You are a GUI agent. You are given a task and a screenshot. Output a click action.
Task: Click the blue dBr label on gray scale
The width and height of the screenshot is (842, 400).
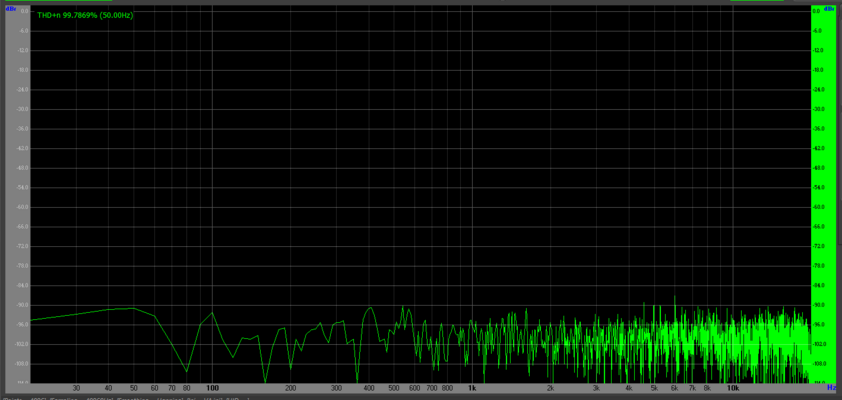(x=10, y=9)
